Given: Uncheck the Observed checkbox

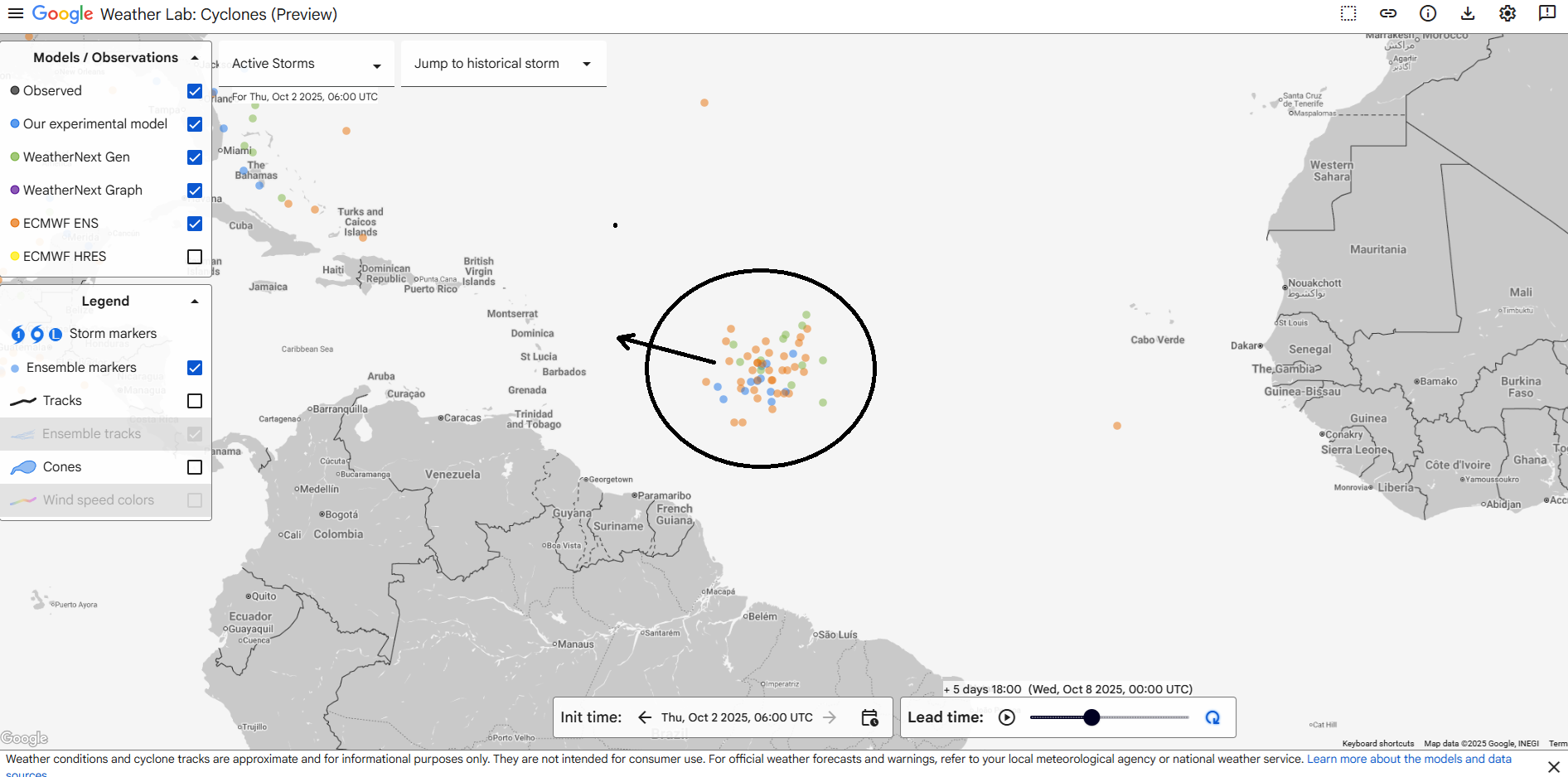Looking at the screenshot, I should click(195, 91).
